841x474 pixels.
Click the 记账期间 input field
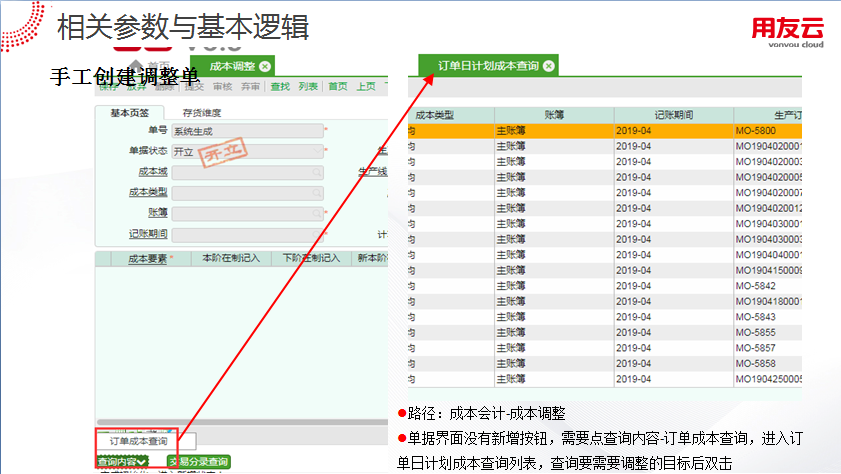247,234
